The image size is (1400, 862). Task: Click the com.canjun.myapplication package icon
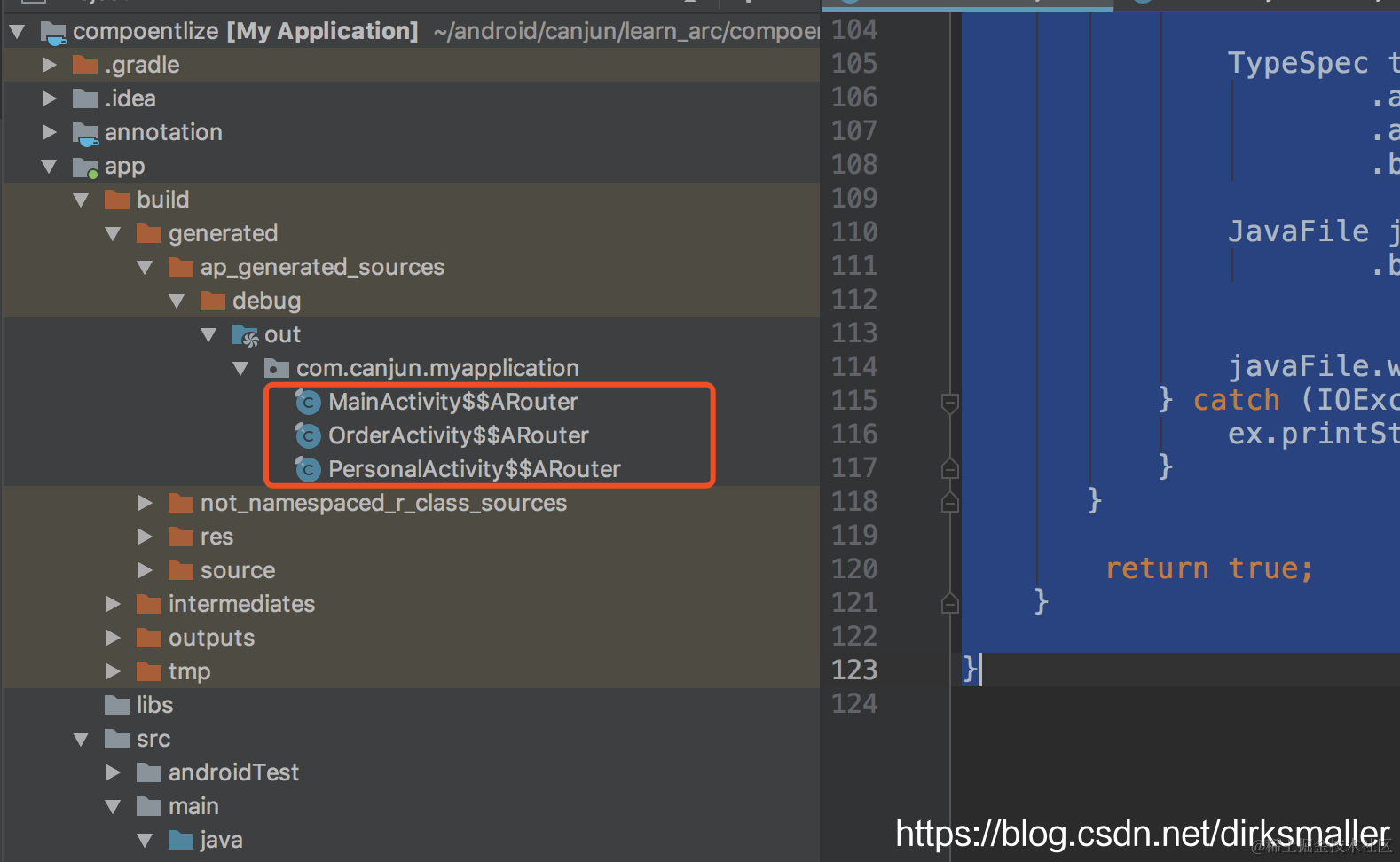coord(277,368)
